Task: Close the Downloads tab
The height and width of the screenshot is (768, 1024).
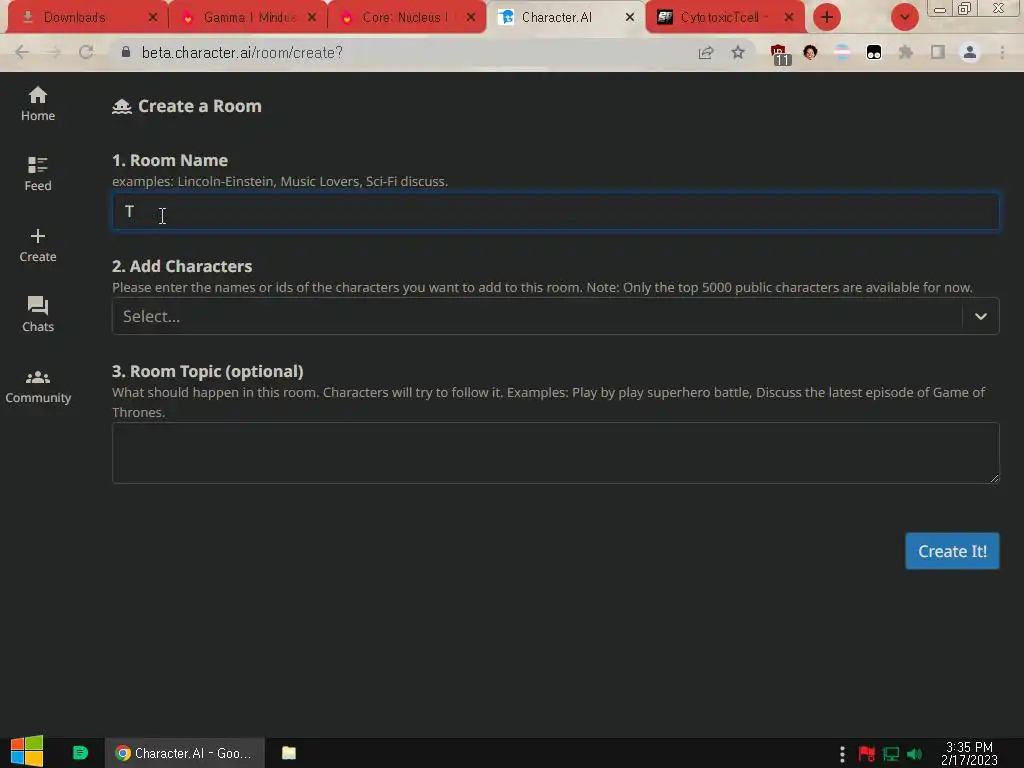Action: [x=153, y=17]
